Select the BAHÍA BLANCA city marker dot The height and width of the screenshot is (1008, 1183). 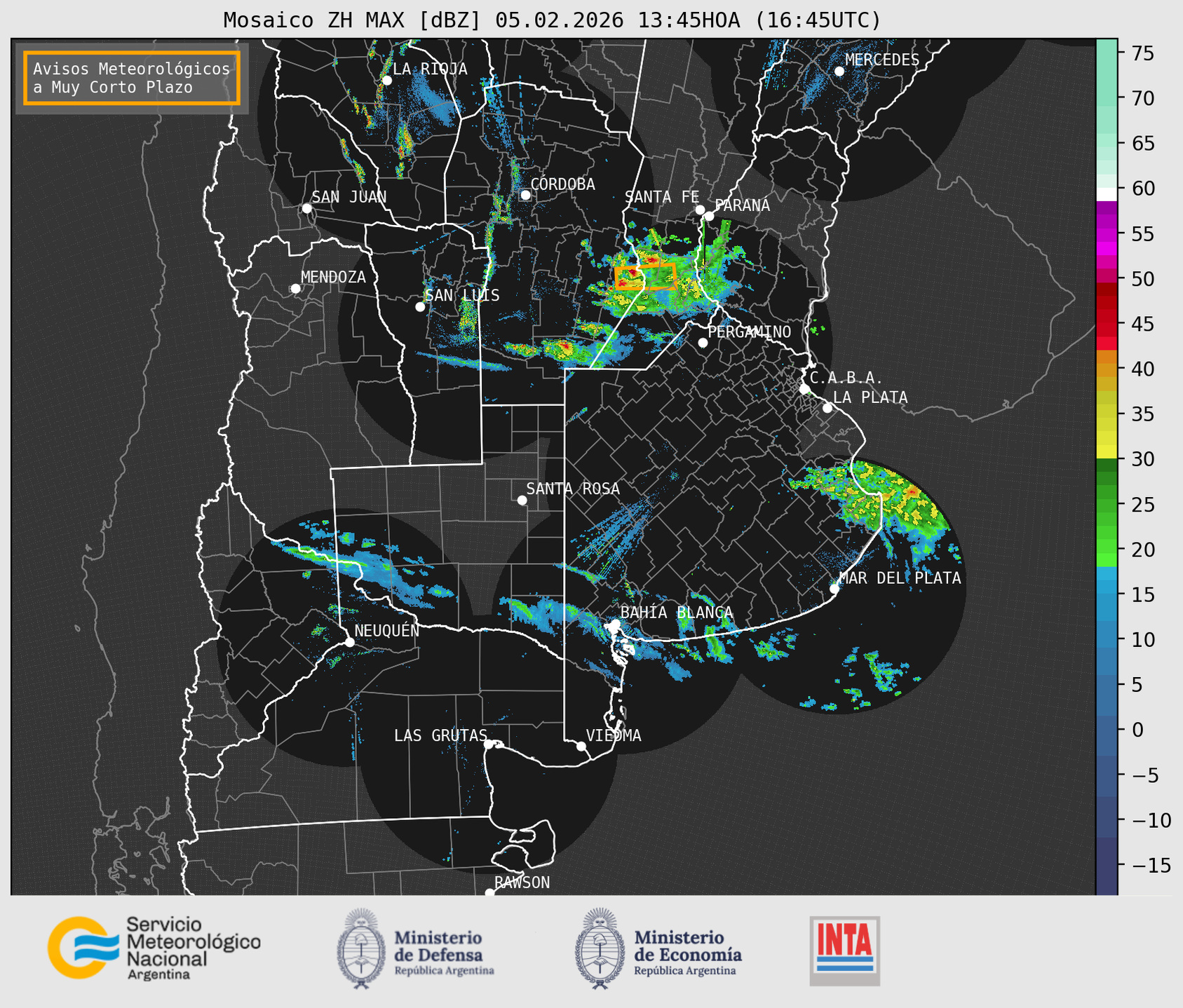pyautogui.click(x=615, y=624)
